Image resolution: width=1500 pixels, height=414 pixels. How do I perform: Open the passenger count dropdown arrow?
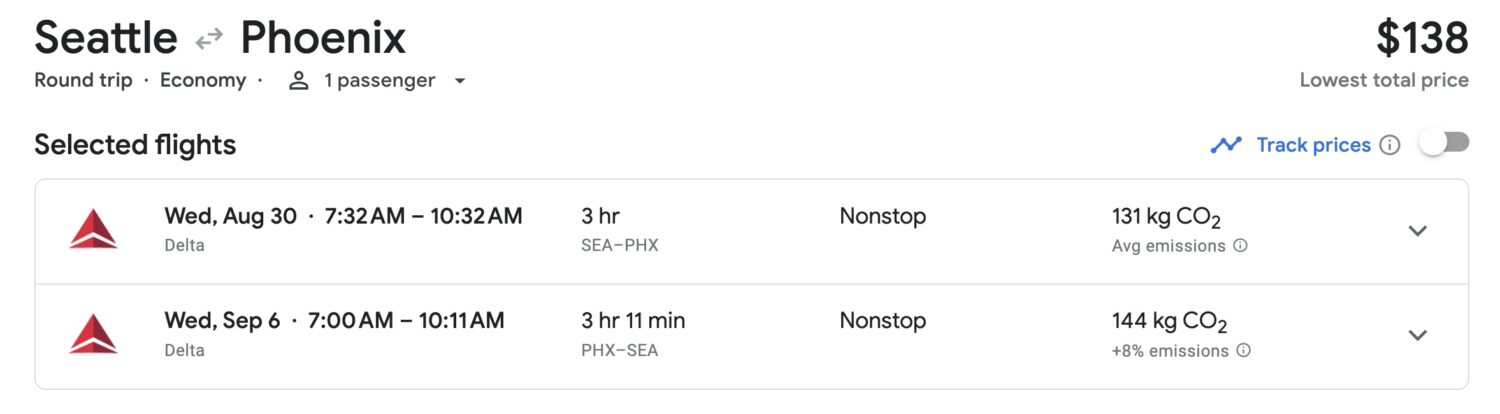point(460,81)
